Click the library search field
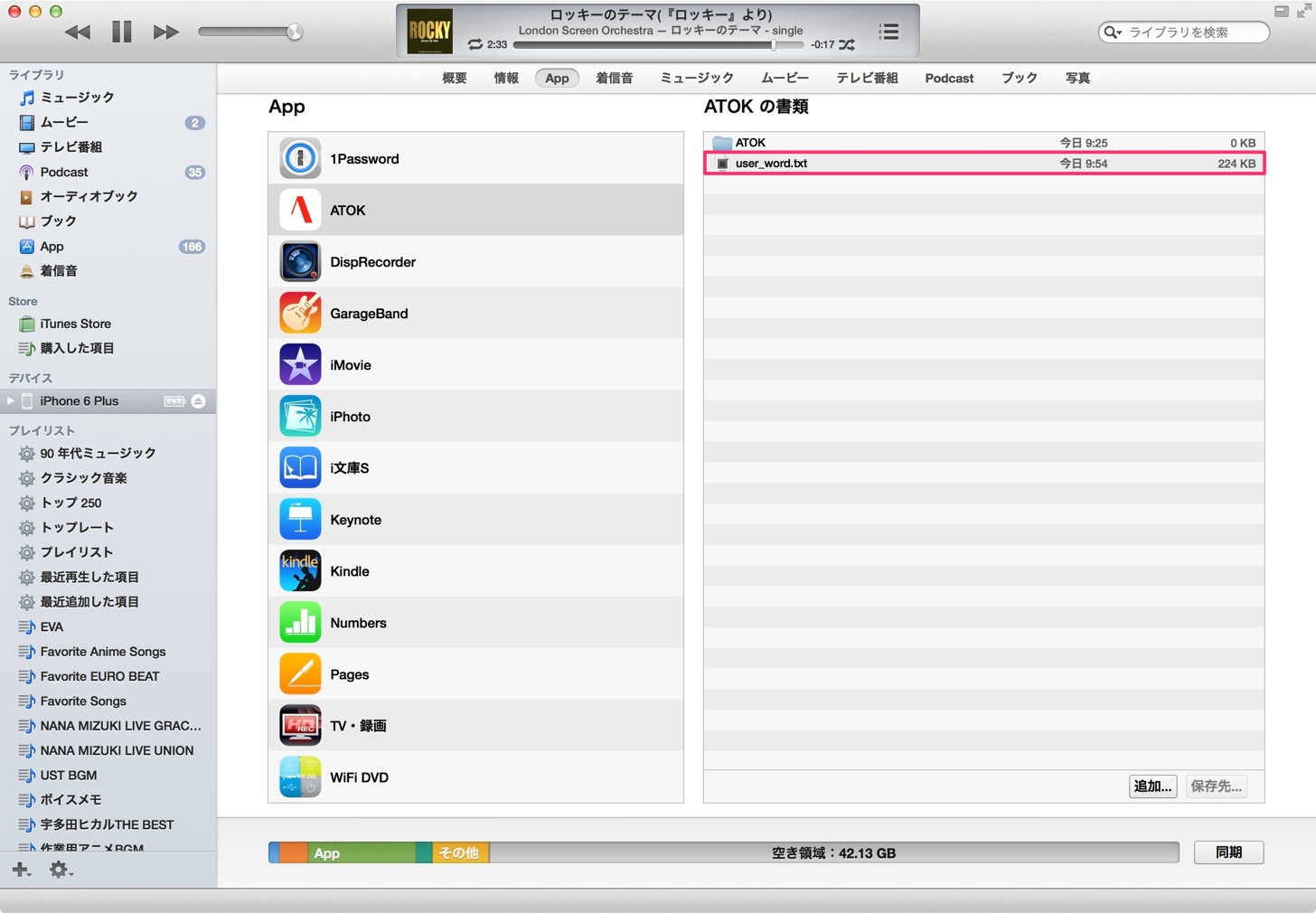Screen dimensions: 1316x913 pyautogui.click(x=1184, y=32)
